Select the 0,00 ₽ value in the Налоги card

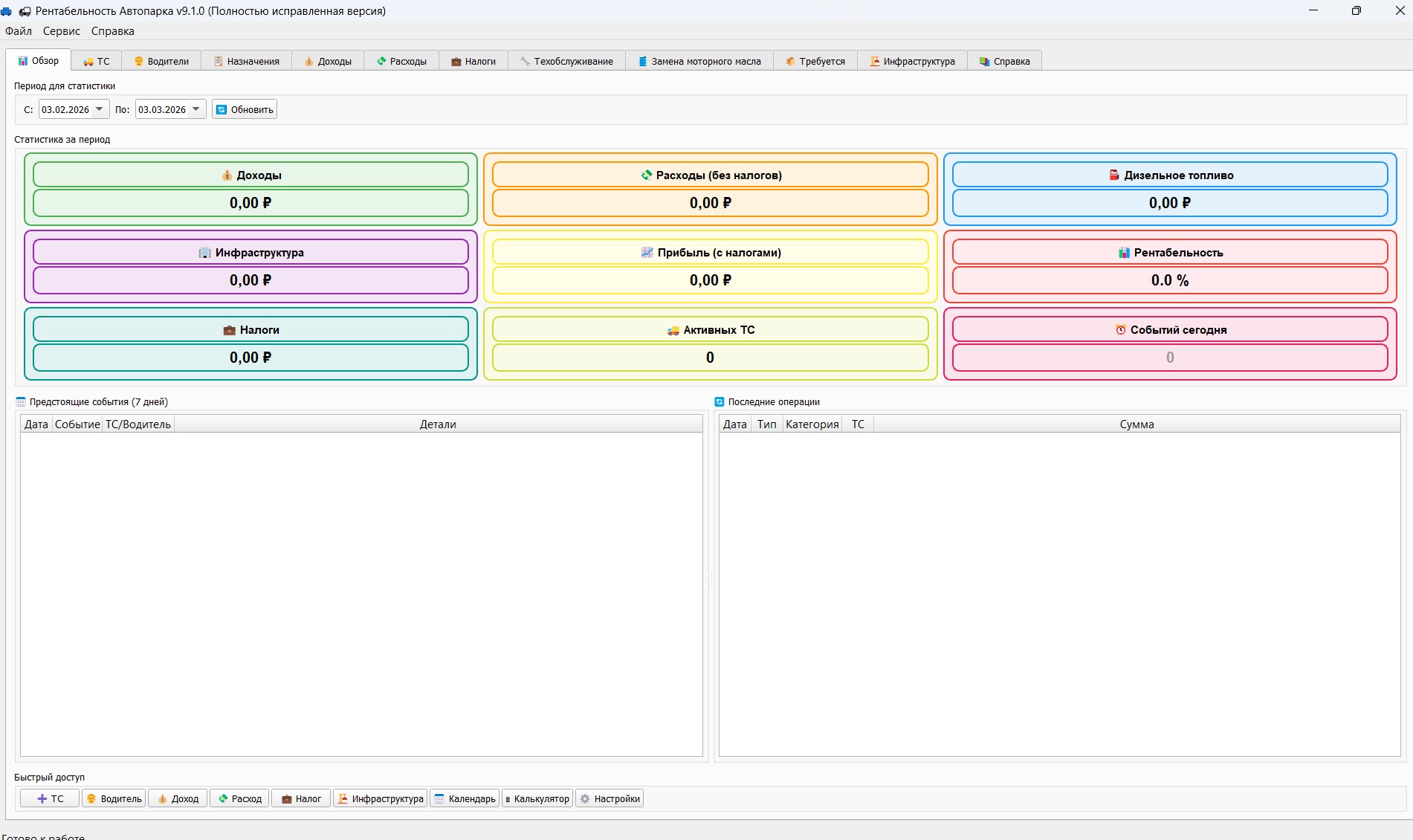[x=250, y=358]
